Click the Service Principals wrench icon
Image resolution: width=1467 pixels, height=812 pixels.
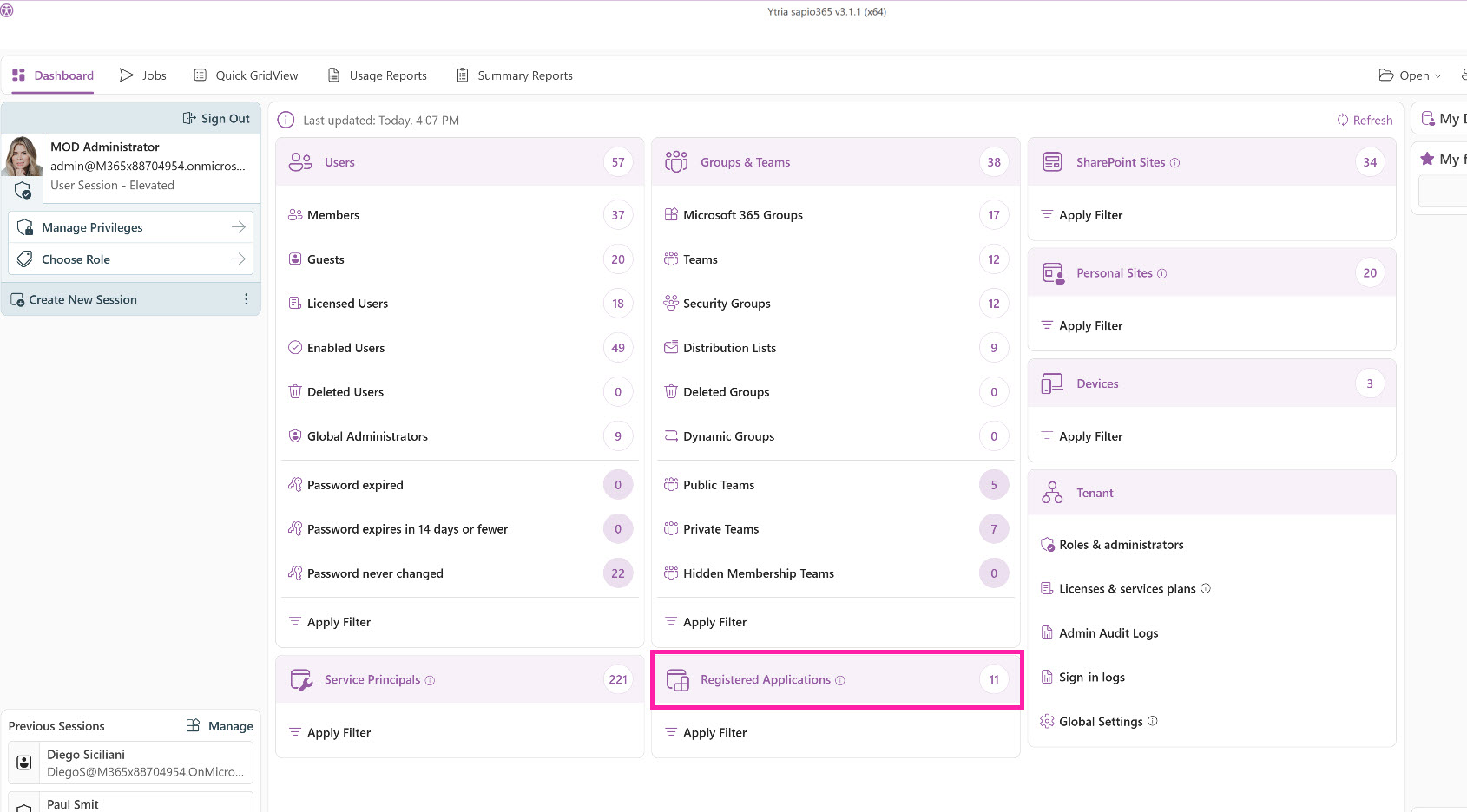point(300,680)
